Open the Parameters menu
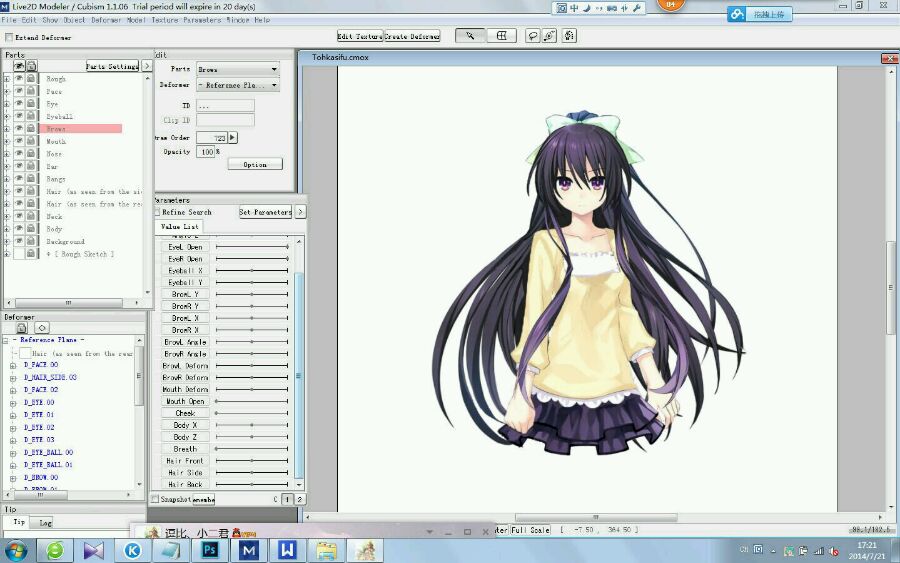The height and width of the screenshot is (563, 900). coord(202,20)
